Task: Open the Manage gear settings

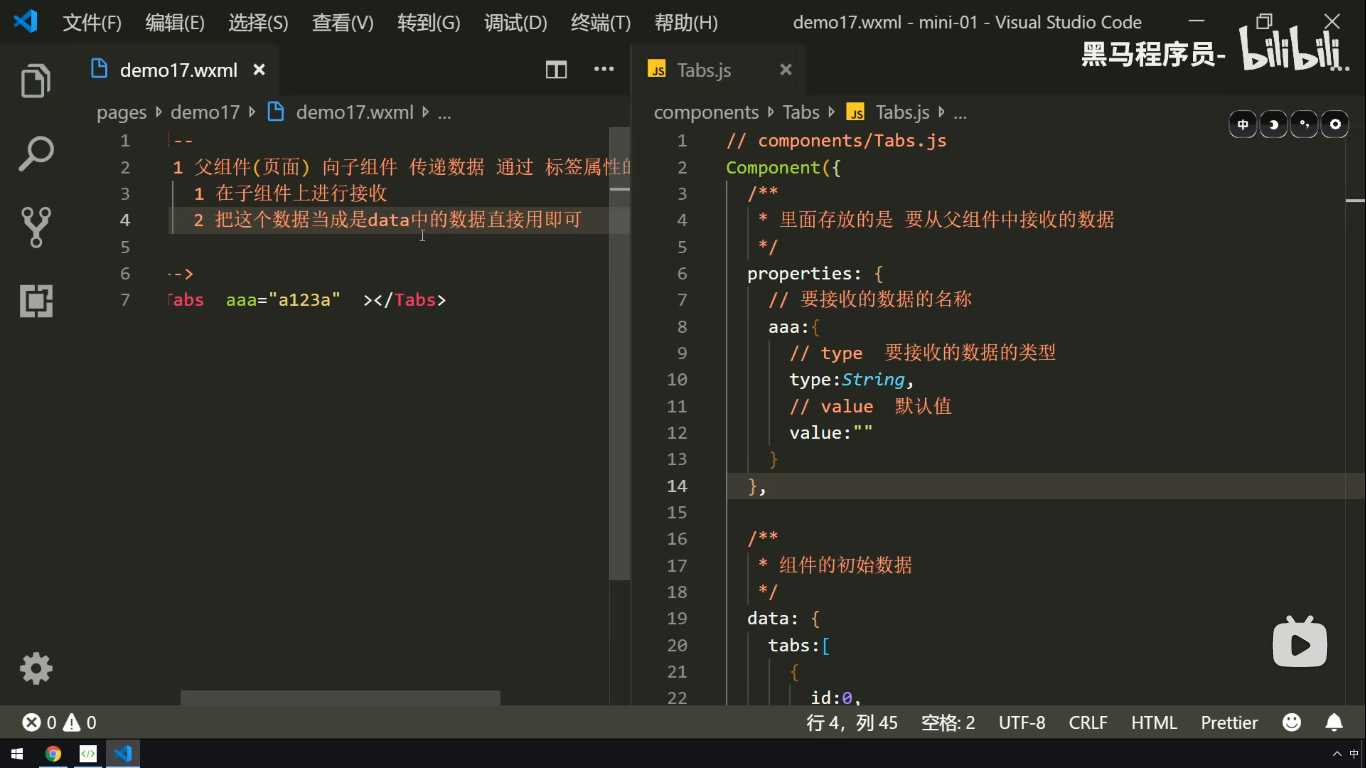Action: [x=36, y=668]
